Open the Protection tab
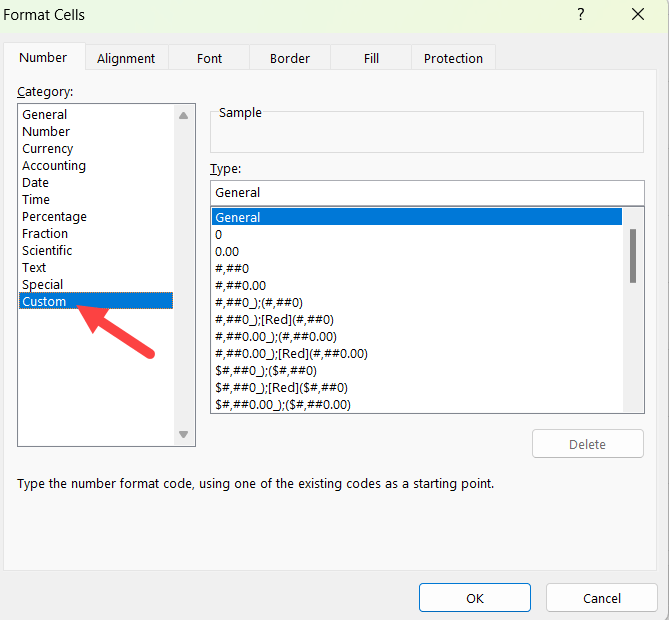 click(453, 58)
